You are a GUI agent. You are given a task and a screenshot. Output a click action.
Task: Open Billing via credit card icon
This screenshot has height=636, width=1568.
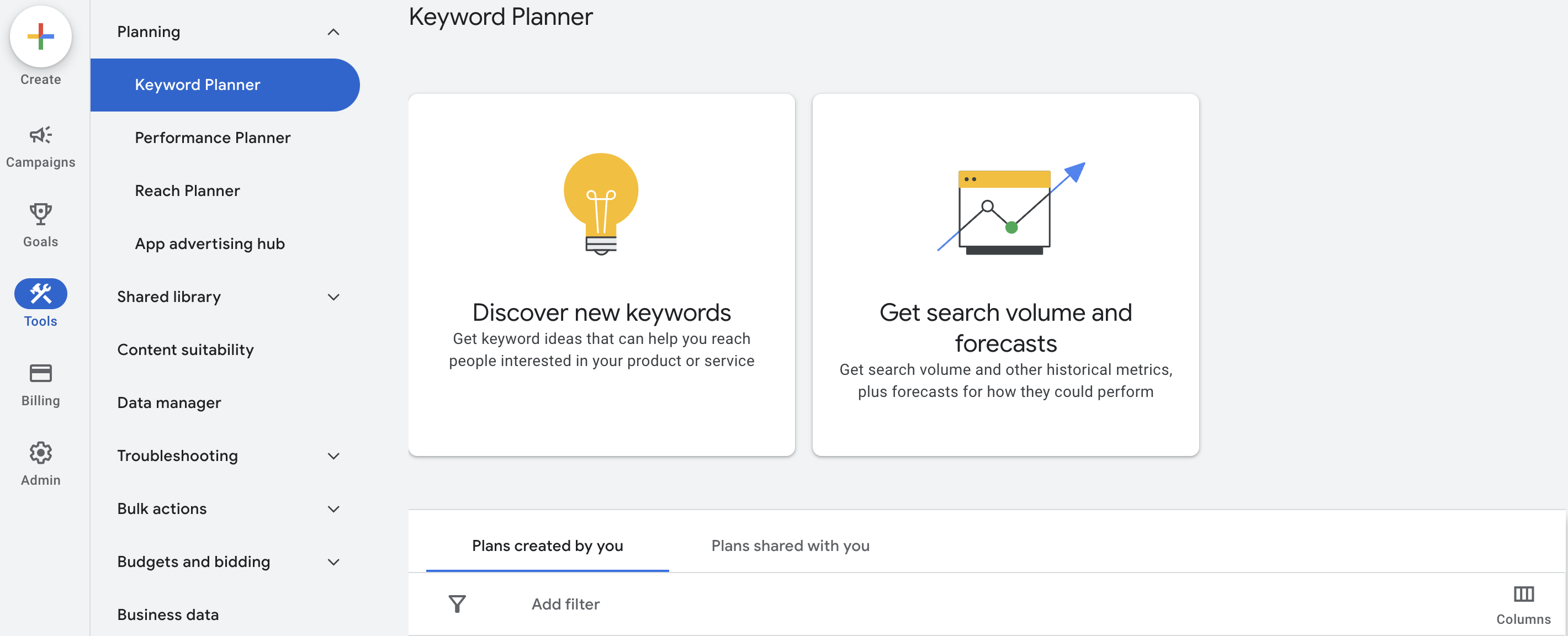(41, 373)
